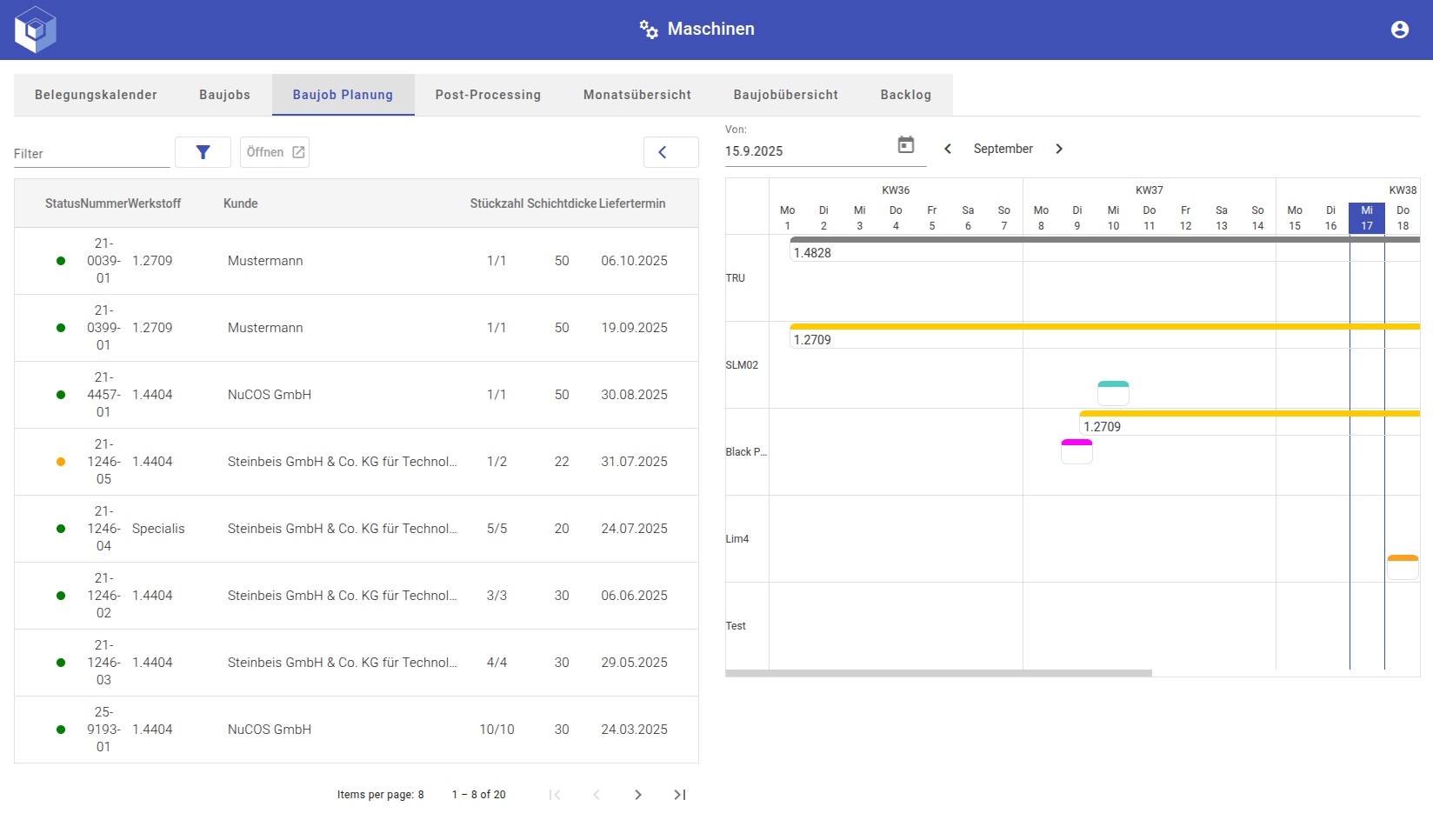Image resolution: width=1433 pixels, height=840 pixels.
Task: Open the Belegungskalender tab
Action: [x=96, y=95]
